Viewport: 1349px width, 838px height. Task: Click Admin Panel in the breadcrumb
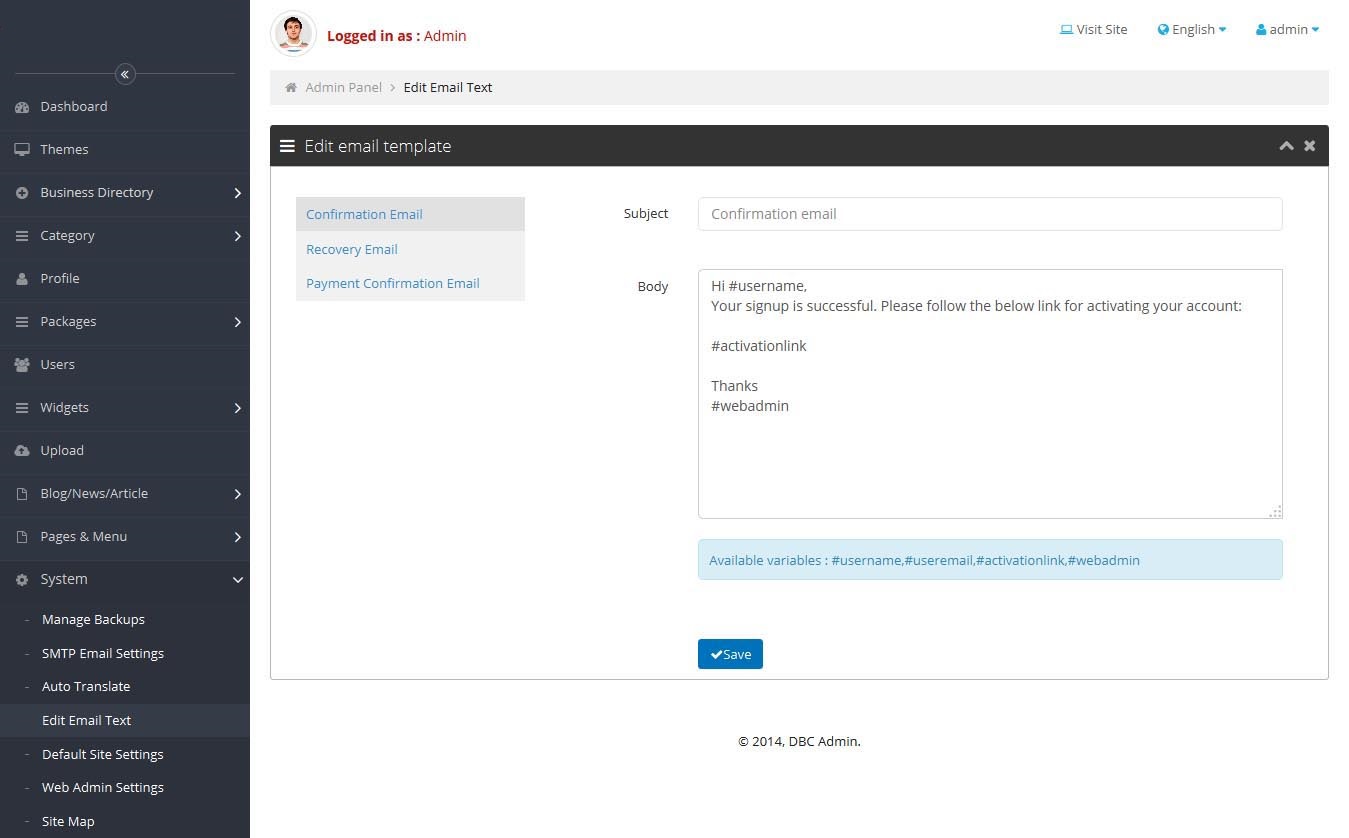(344, 88)
